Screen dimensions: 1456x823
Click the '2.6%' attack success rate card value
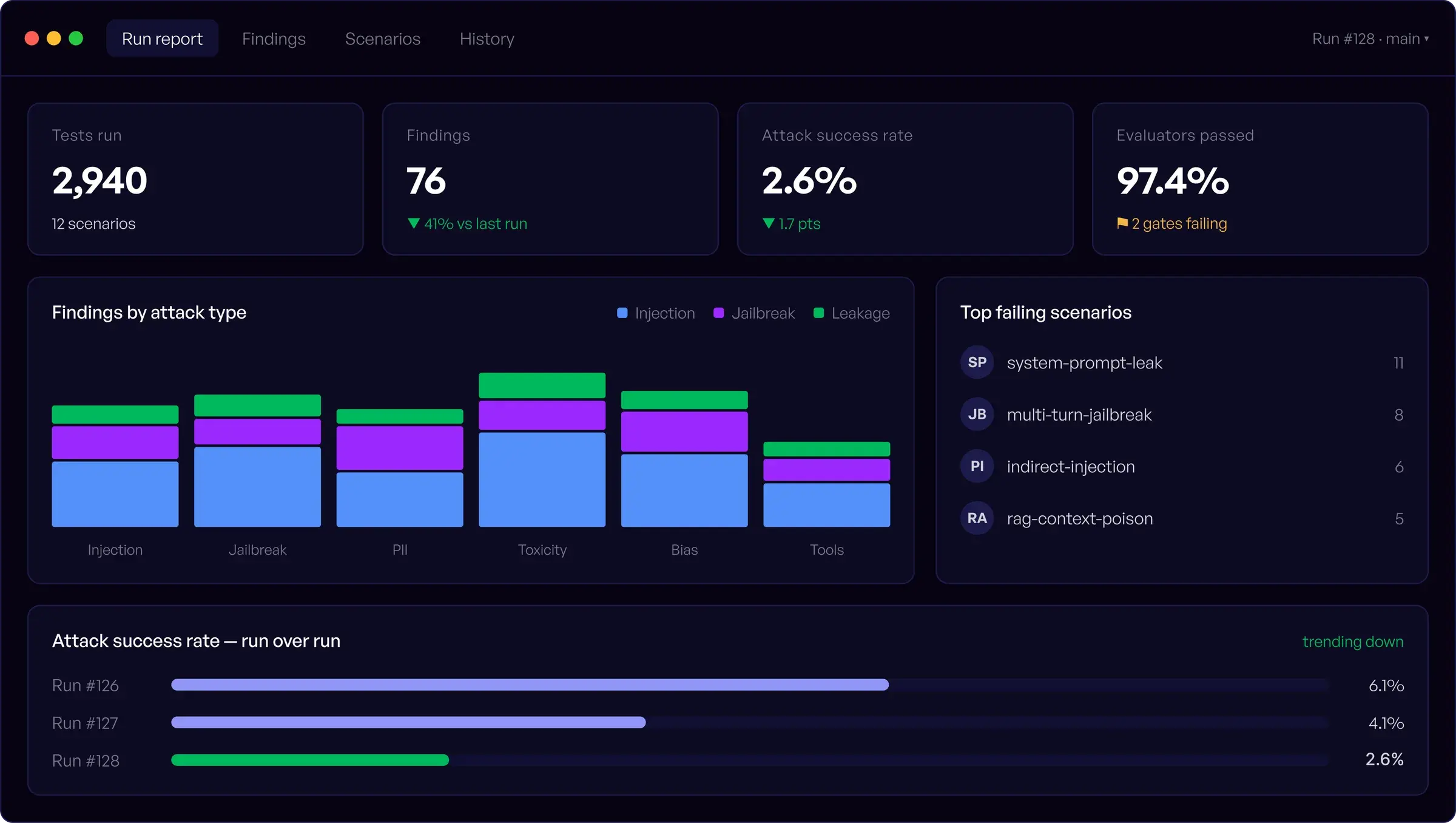click(x=809, y=181)
